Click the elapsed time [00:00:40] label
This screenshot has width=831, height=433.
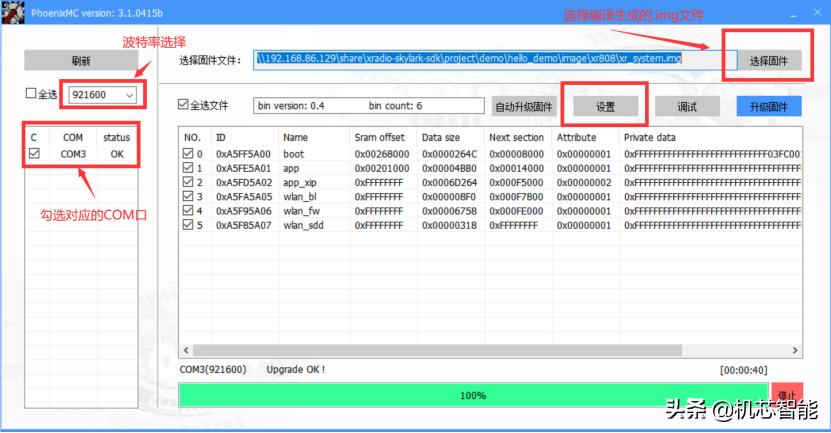click(744, 370)
